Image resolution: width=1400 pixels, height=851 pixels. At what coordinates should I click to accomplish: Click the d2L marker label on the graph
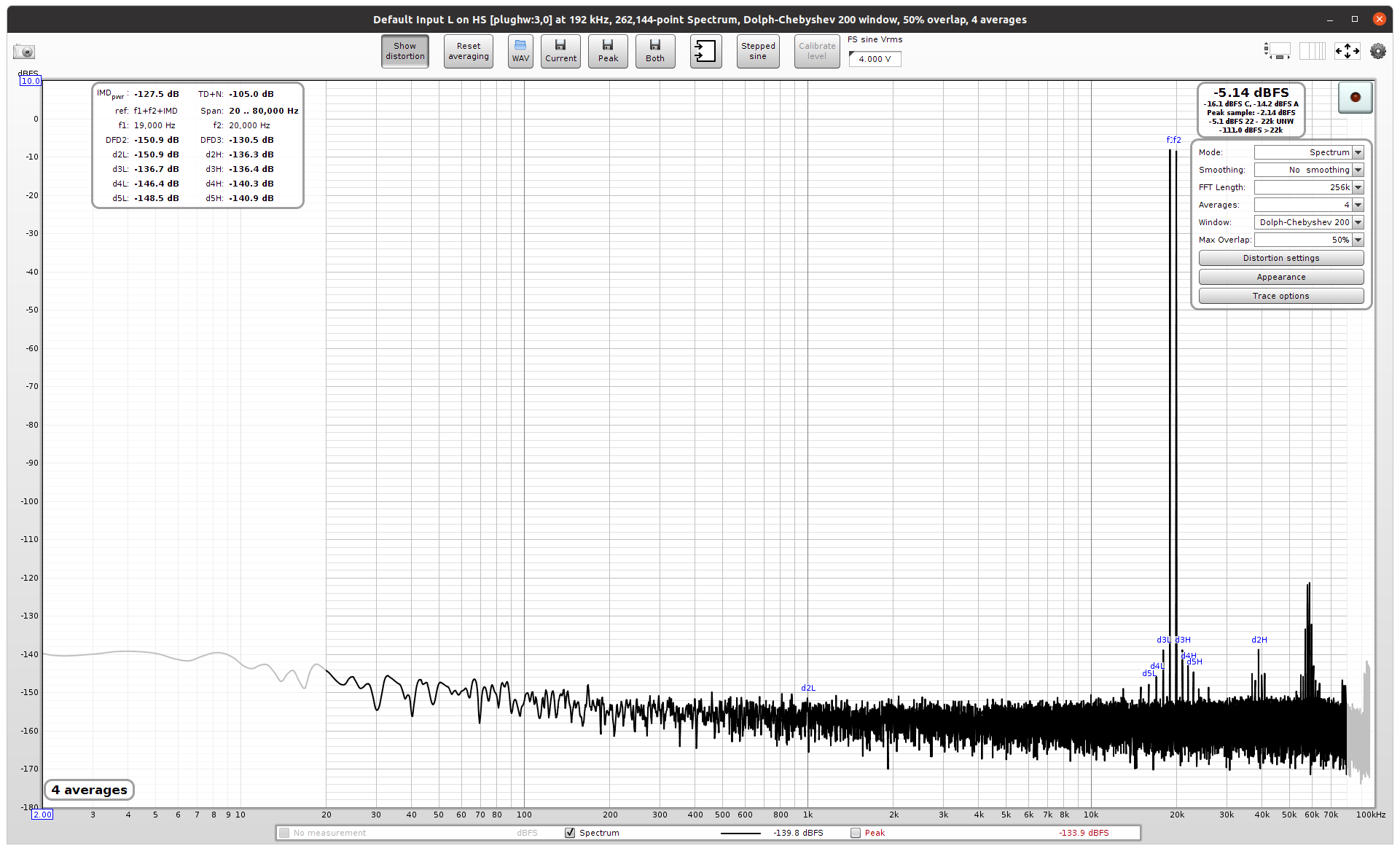tap(808, 688)
